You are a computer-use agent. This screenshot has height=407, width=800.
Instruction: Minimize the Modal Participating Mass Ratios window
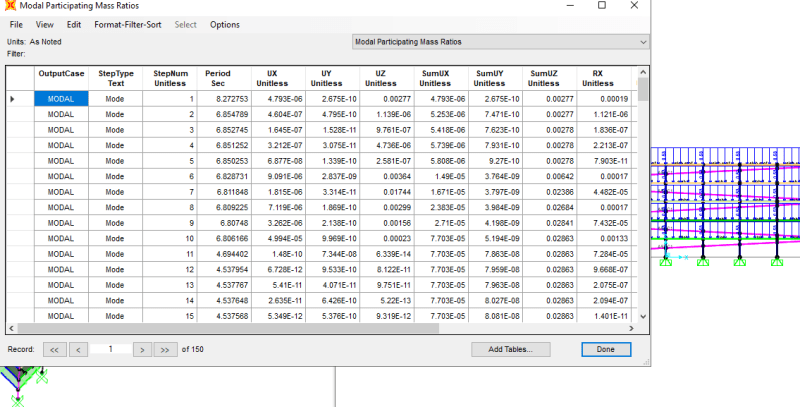(570, 6)
